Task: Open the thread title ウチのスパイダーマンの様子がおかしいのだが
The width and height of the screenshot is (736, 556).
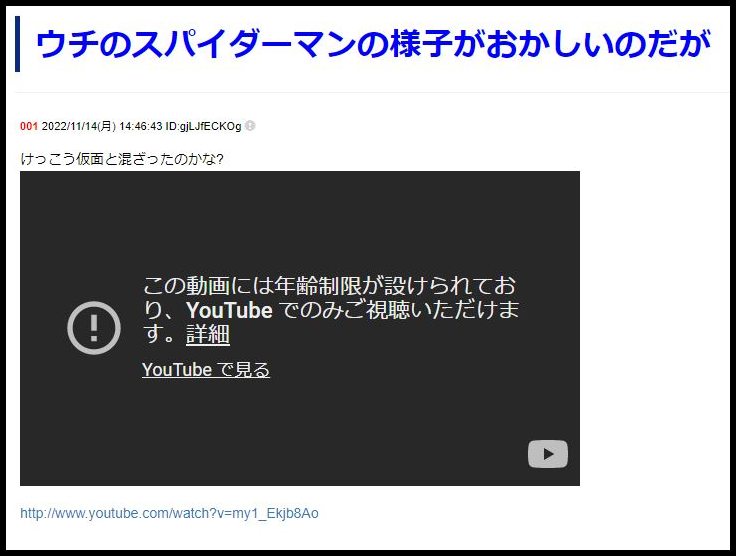Action: [x=373, y=44]
